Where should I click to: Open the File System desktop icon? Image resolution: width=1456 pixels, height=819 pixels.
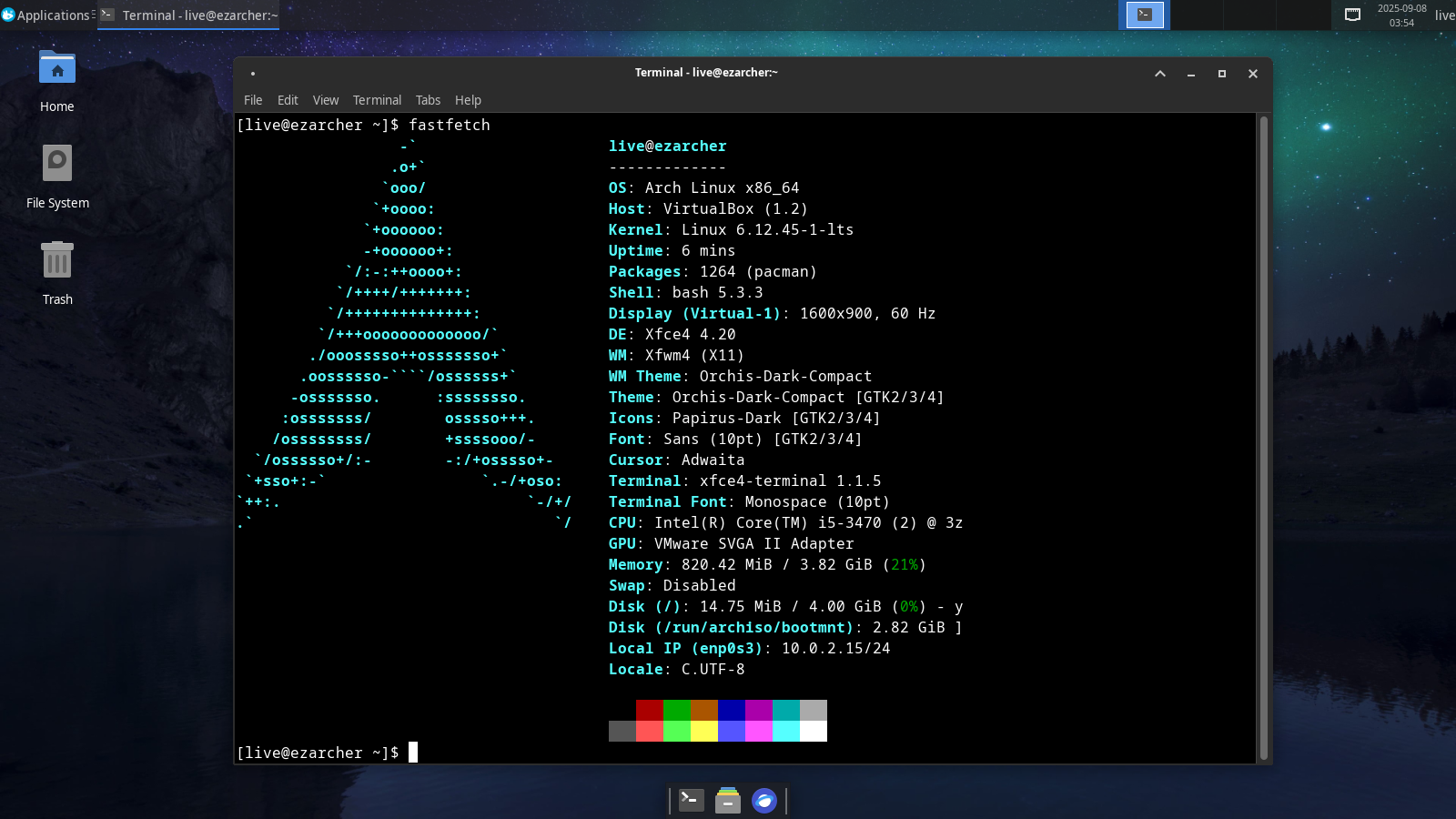click(x=57, y=177)
